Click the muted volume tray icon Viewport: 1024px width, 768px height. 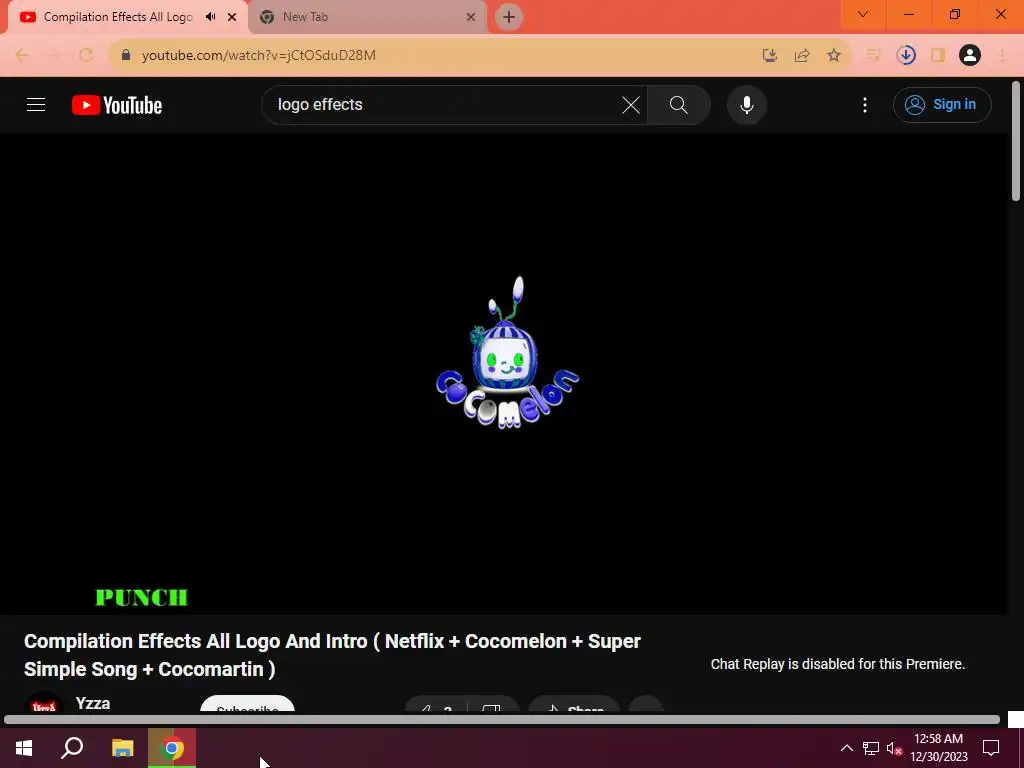(x=893, y=748)
